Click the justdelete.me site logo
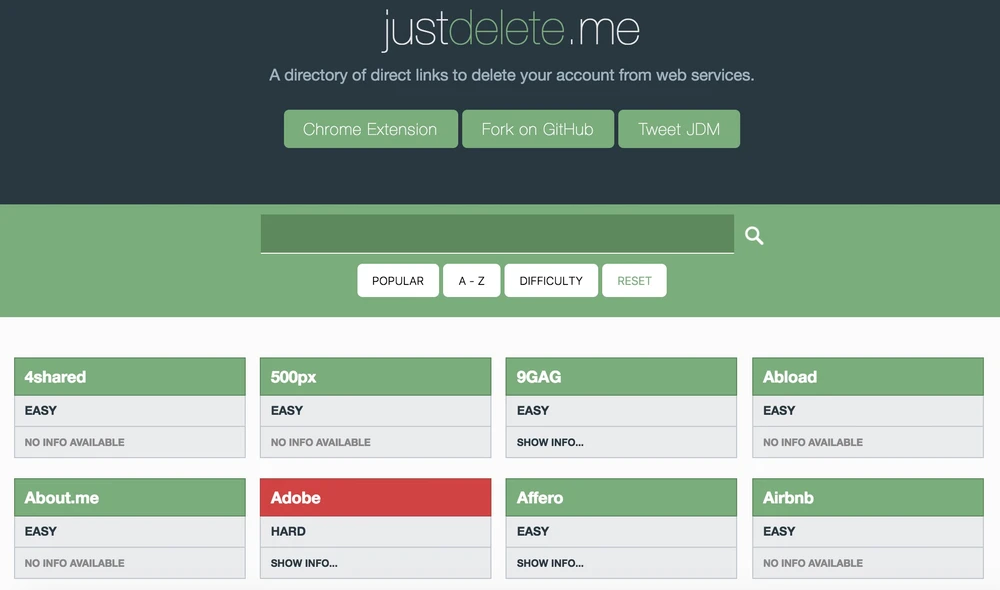 tap(511, 29)
